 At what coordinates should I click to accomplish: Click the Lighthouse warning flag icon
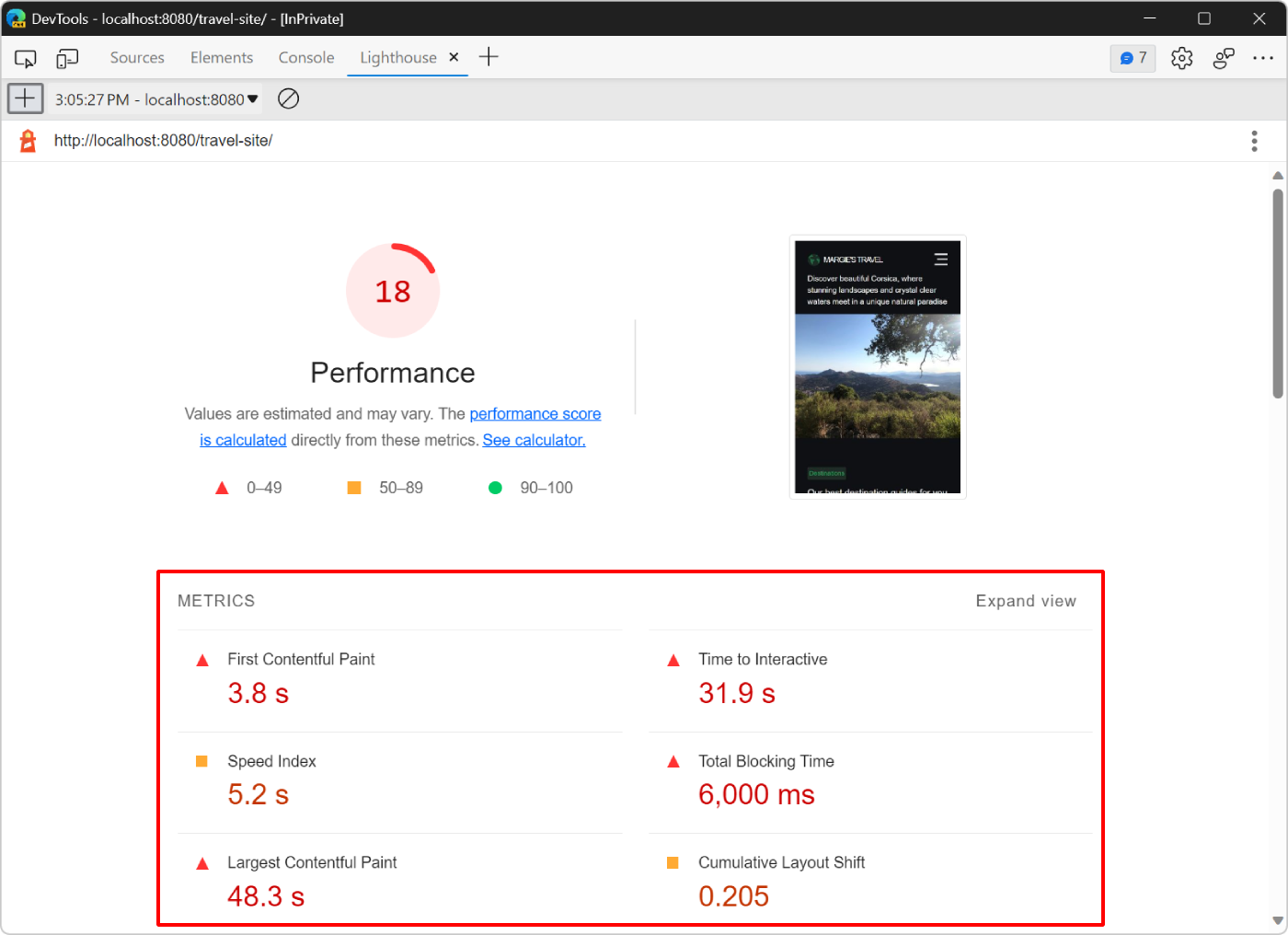(26, 140)
